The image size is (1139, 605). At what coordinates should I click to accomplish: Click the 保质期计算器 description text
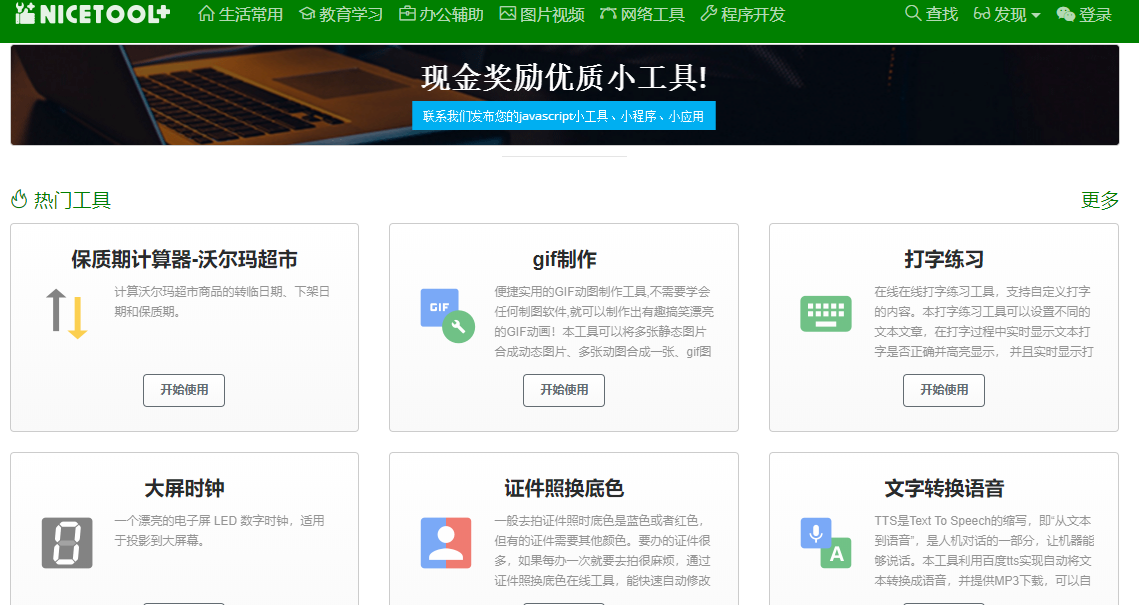click(222, 301)
